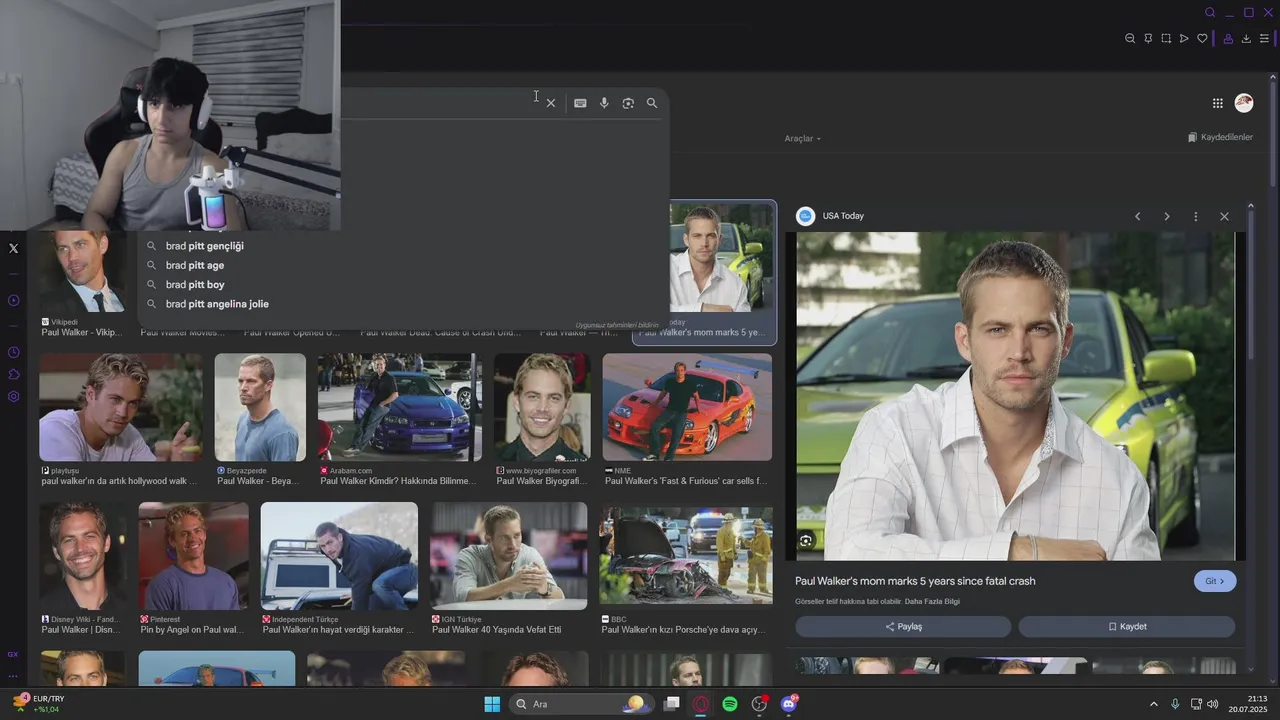Open the player icon in Opera sidebar
The height and width of the screenshot is (720, 1280).
tap(13, 300)
